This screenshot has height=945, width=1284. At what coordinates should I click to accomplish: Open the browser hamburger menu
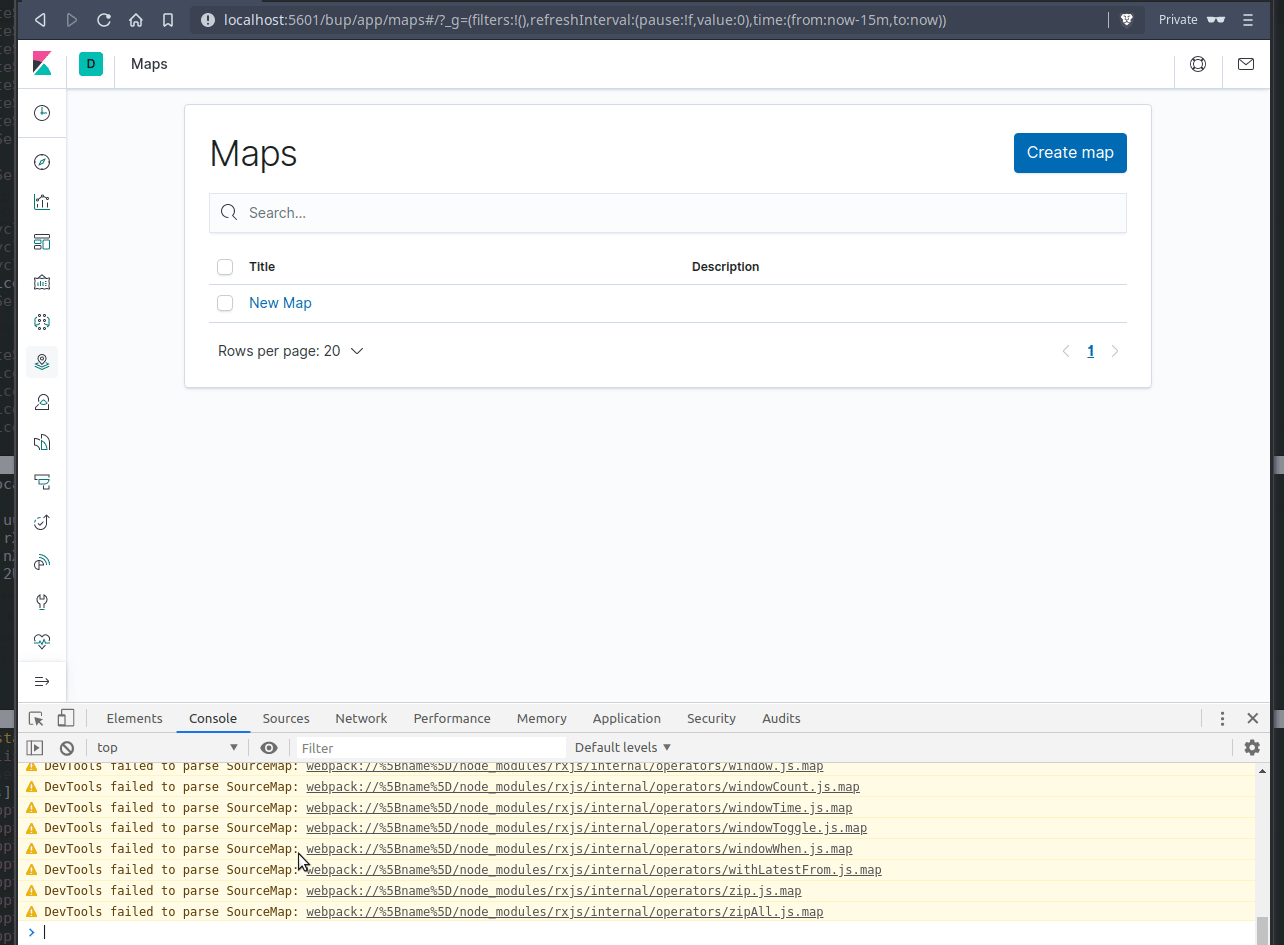[1248, 20]
